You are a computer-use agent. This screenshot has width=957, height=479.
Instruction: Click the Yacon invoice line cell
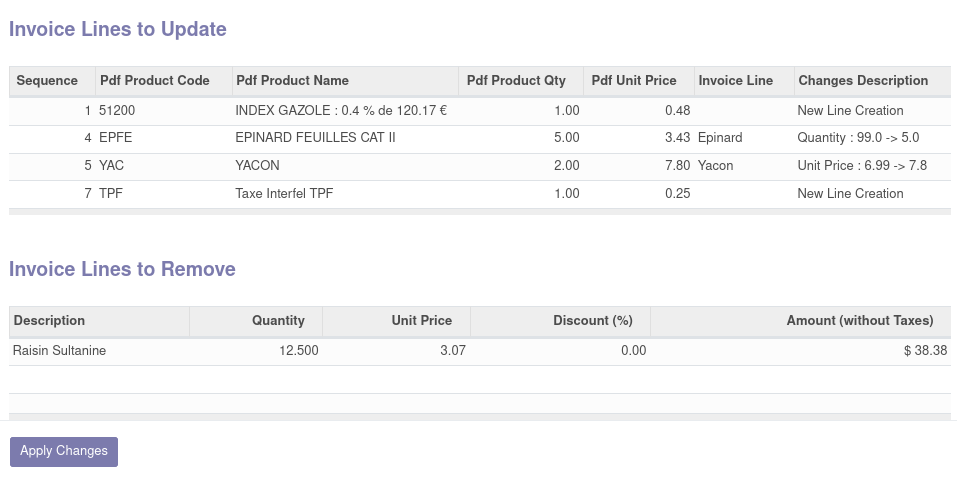pyautogui.click(x=715, y=166)
